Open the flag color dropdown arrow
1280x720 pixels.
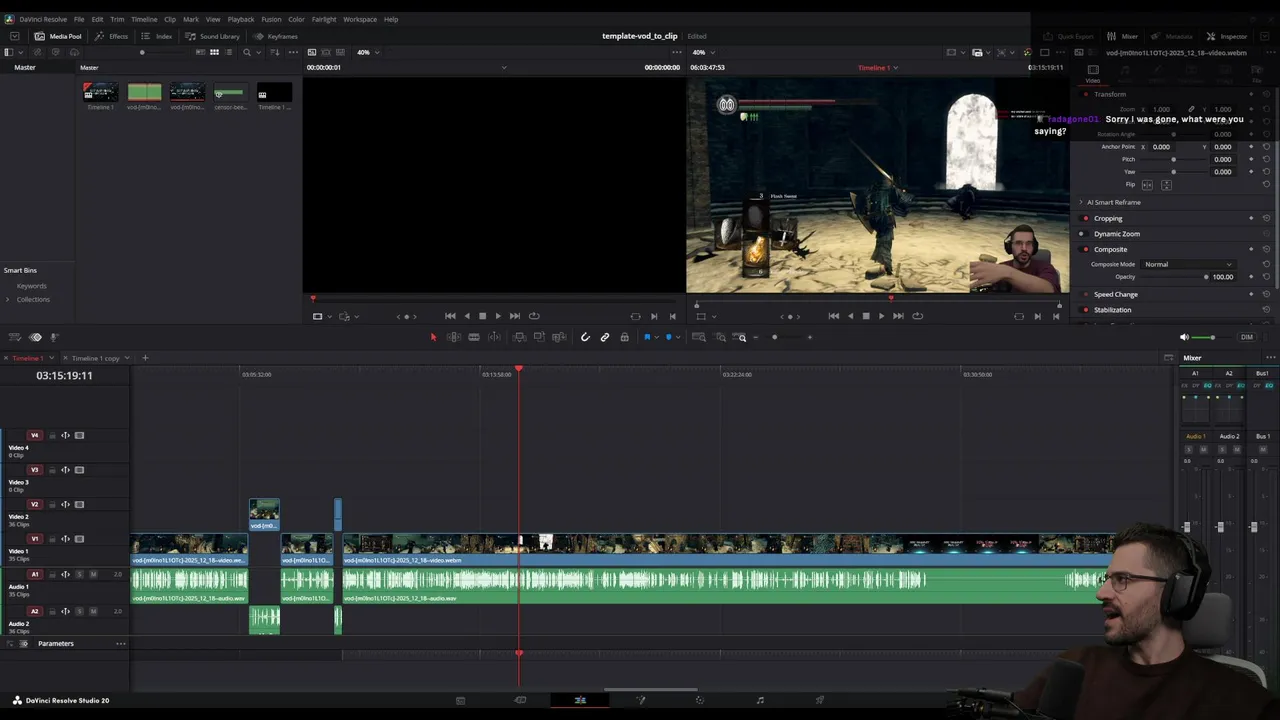tap(656, 337)
